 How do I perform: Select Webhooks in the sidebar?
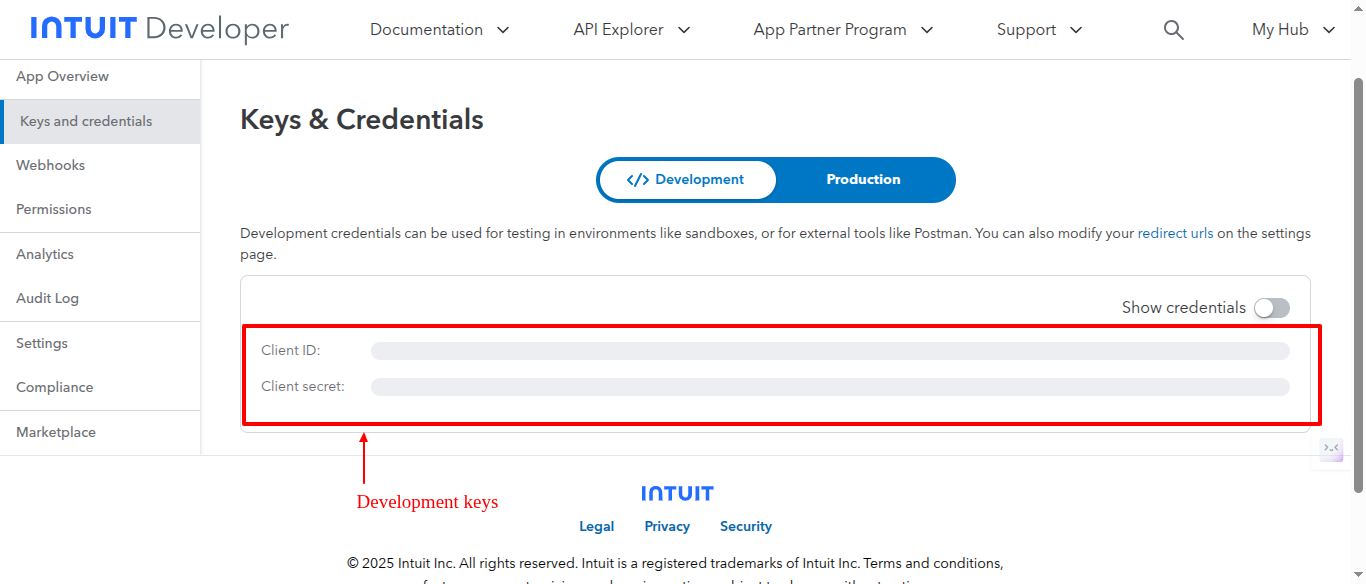click(50, 166)
